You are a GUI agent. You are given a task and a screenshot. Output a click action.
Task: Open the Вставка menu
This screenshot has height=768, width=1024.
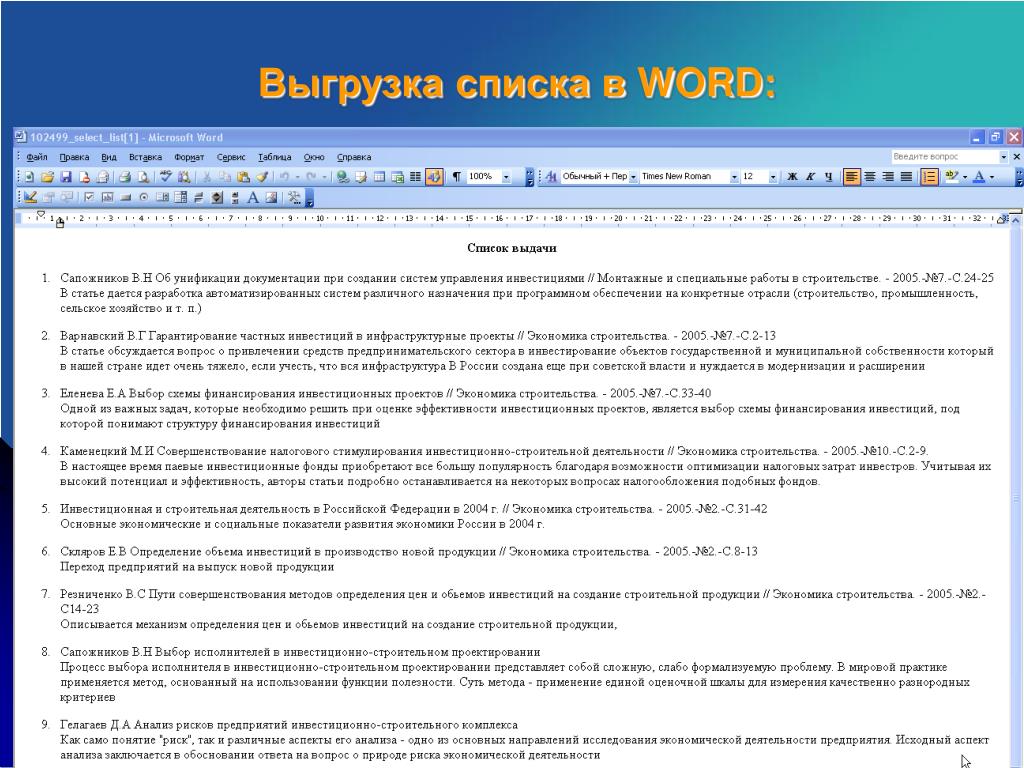(x=146, y=157)
